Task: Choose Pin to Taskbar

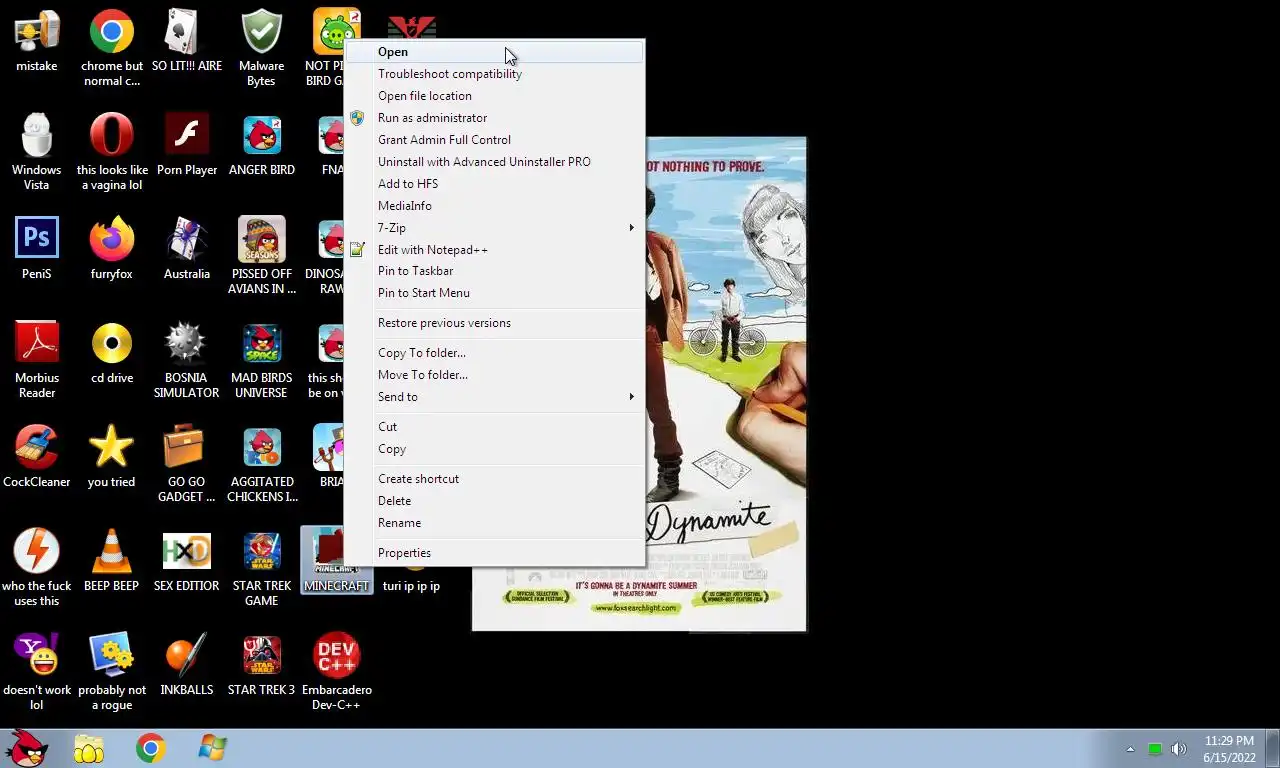Action: coord(494,271)
